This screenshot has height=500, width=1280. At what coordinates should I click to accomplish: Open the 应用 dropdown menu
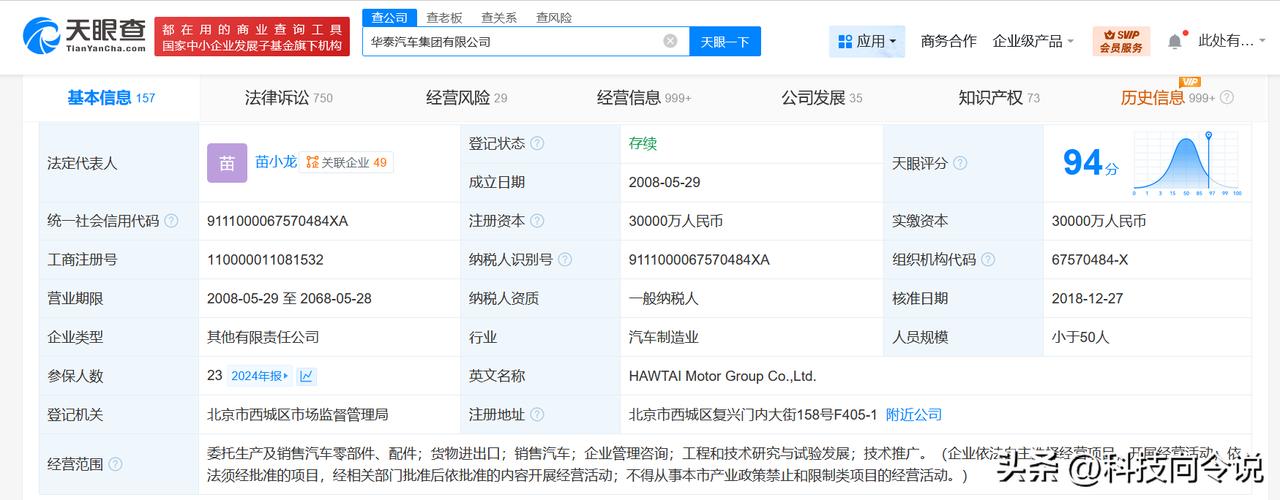coord(867,41)
